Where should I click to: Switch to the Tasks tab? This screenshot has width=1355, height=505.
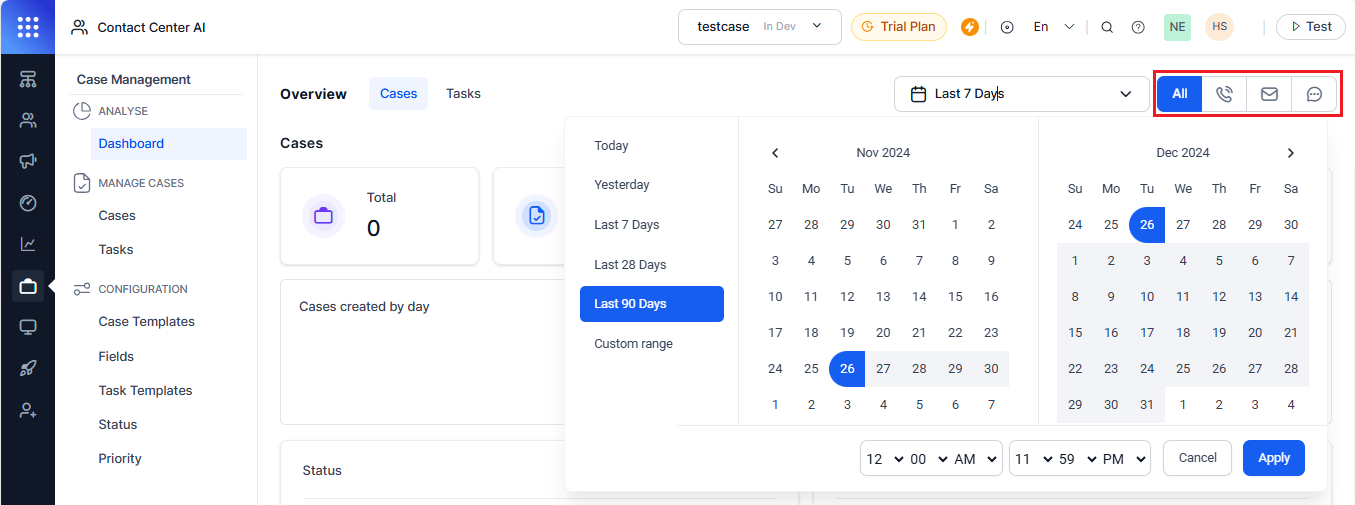[463, 93]
